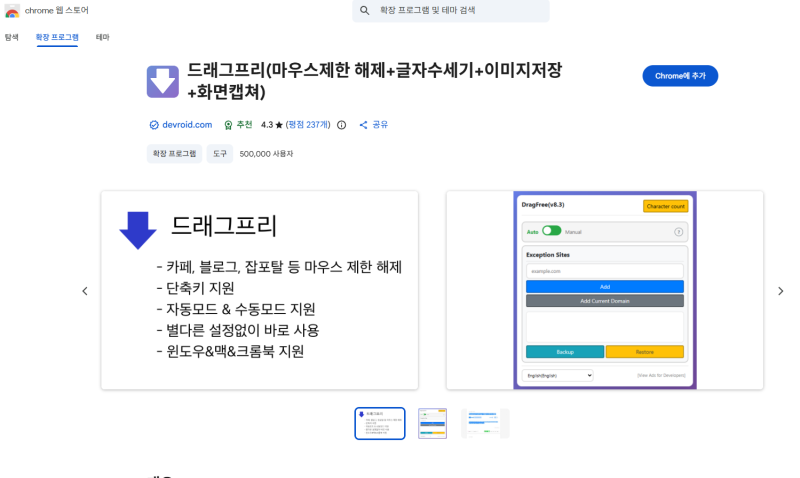This screenshot has width=800, height=478.
Task: Click the help question icon in screenshot
Action: point(679,232)
